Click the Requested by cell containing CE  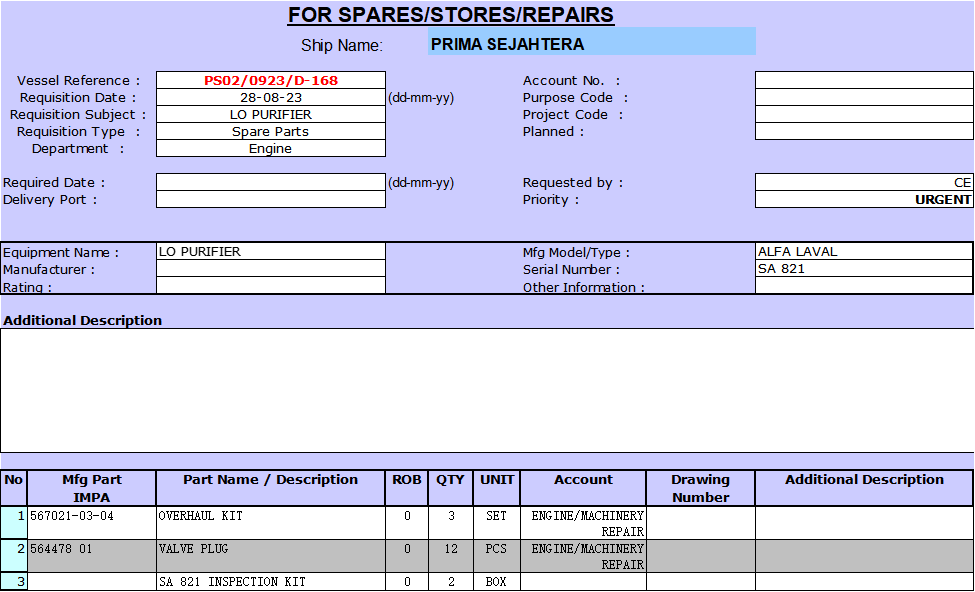point(863,183)
